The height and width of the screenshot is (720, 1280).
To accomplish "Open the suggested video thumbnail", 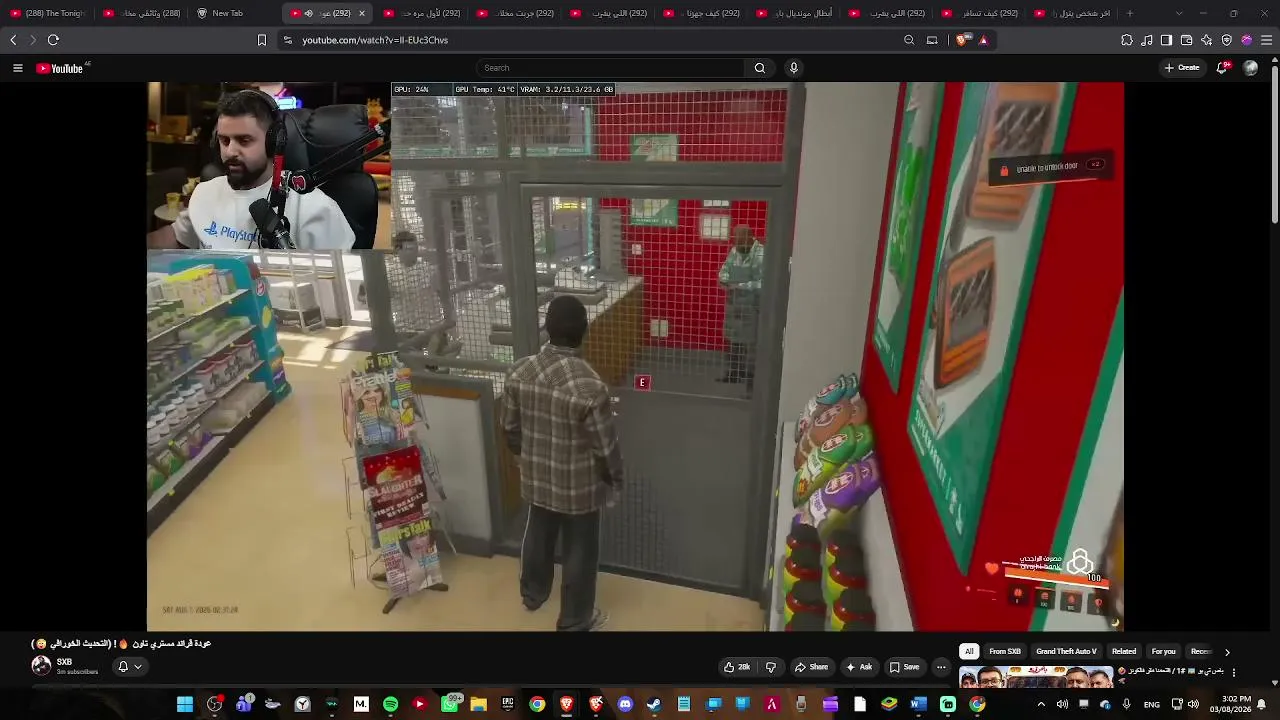I will click(1036, 677).
